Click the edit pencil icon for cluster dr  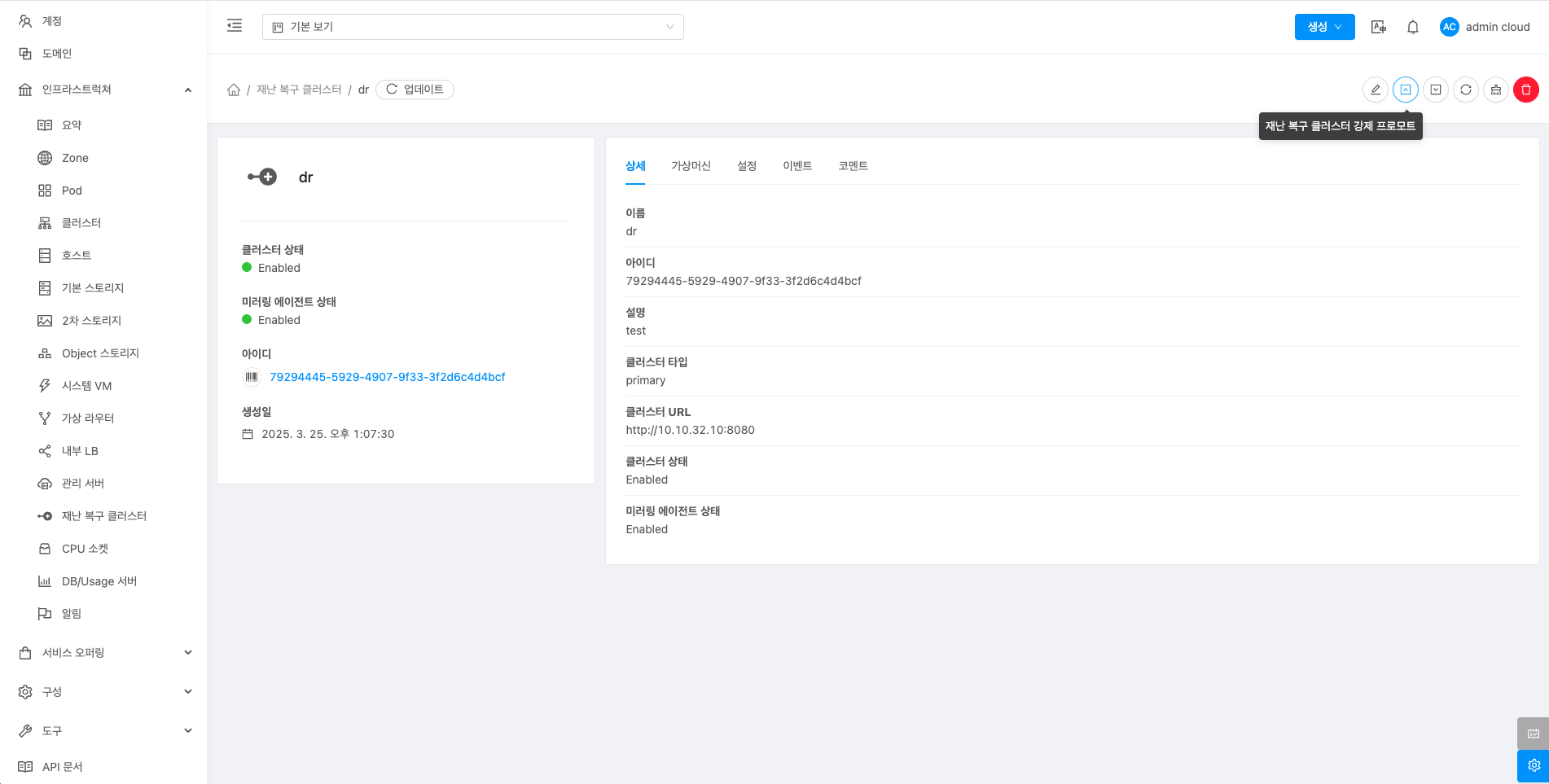(1375, 90)
